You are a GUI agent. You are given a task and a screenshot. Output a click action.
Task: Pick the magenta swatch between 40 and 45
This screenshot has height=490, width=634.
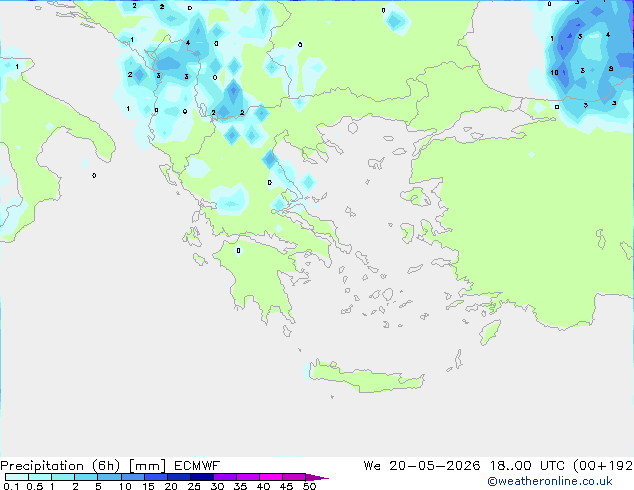point(271,477)
